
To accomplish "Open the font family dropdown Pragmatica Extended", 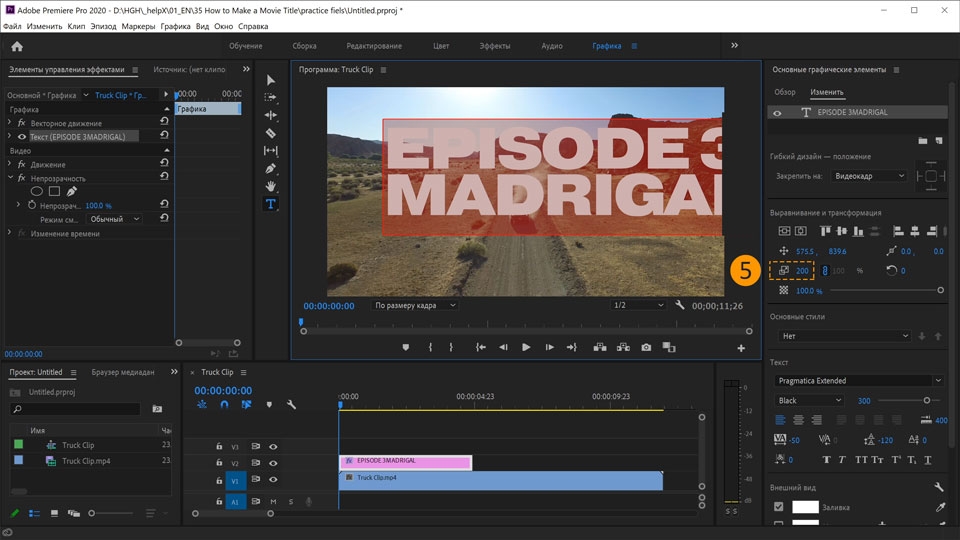I will tap(859, 380).
